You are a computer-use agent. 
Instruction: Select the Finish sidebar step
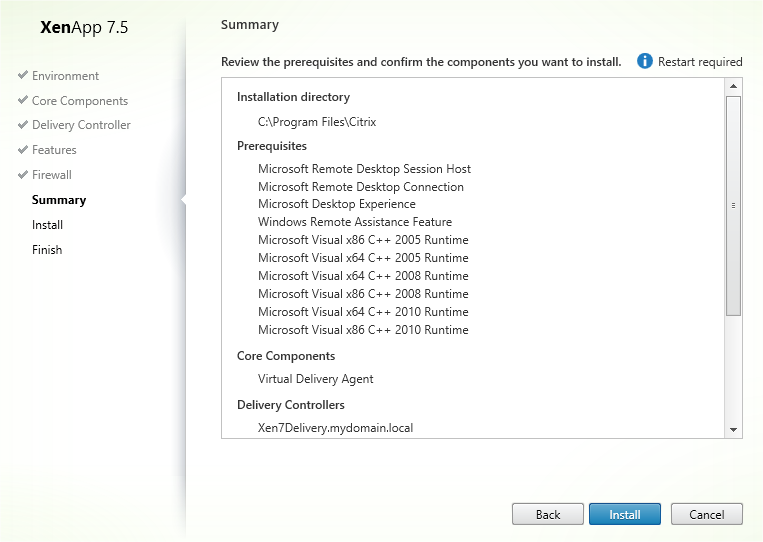[x=47, y=250]
